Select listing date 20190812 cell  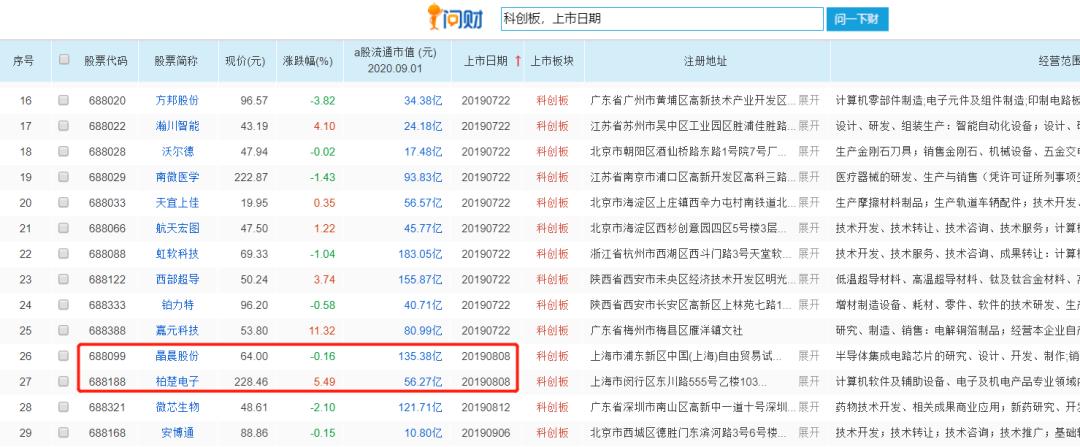(486, 408)
